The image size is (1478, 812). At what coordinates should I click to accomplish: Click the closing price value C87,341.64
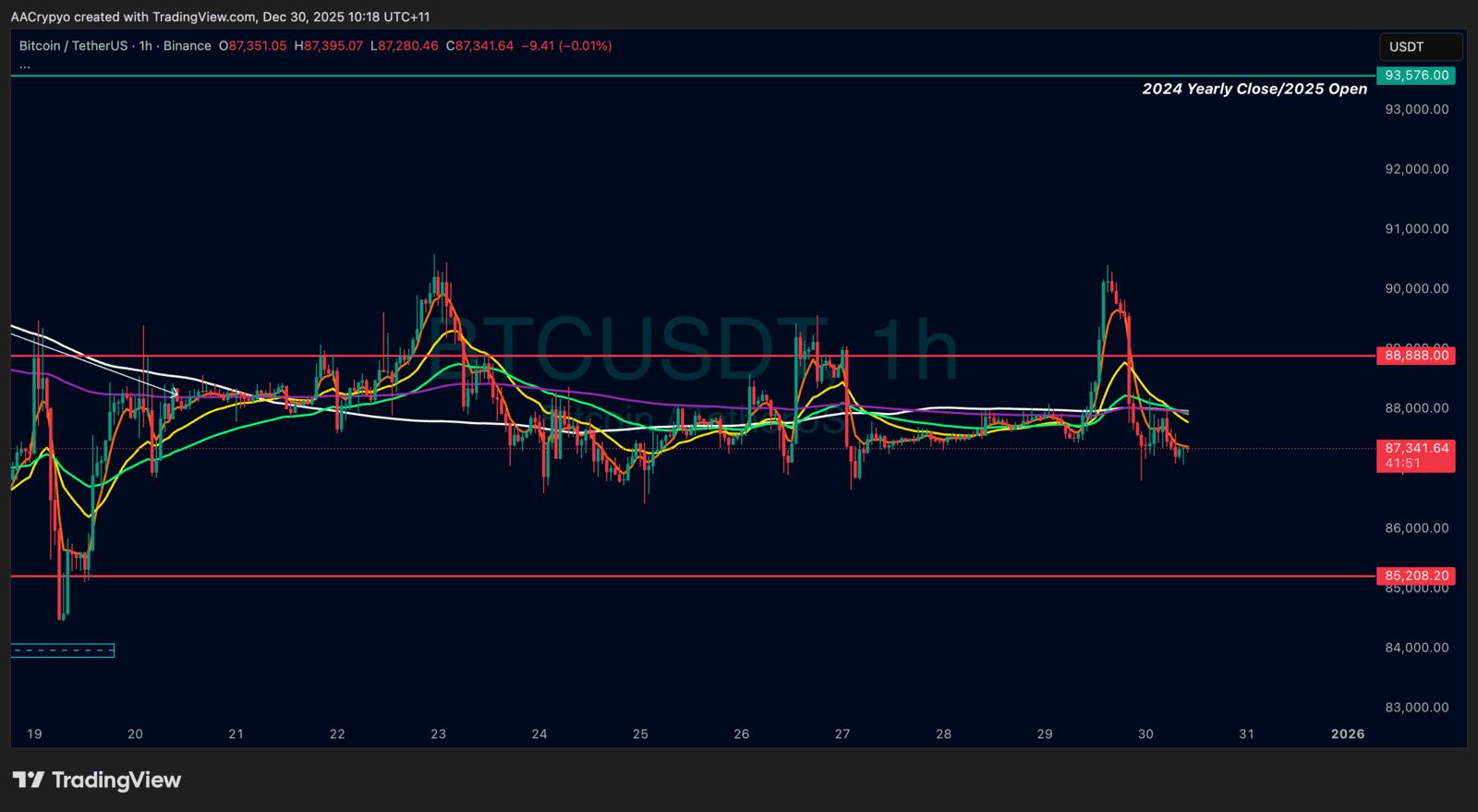click(479, 45)
